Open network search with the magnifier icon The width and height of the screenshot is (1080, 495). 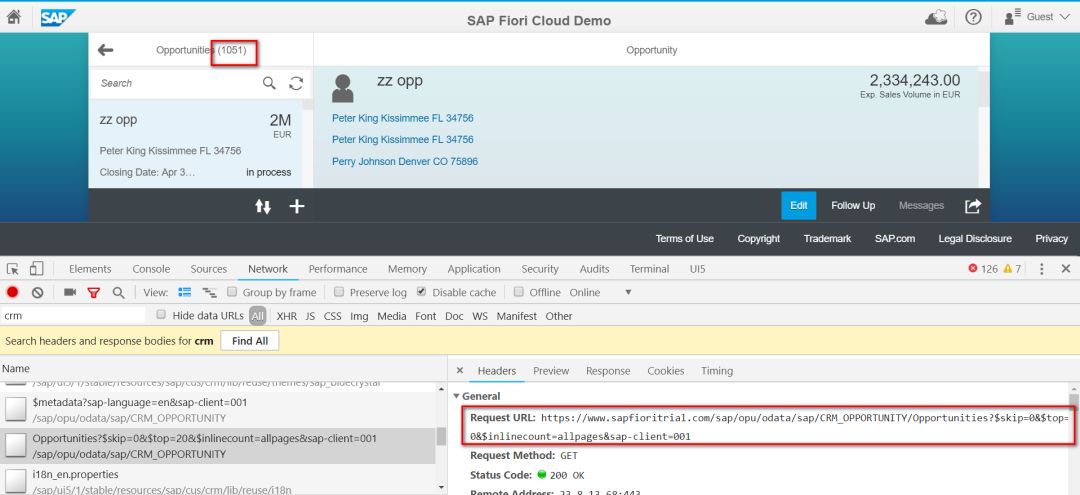pos(118,293)
